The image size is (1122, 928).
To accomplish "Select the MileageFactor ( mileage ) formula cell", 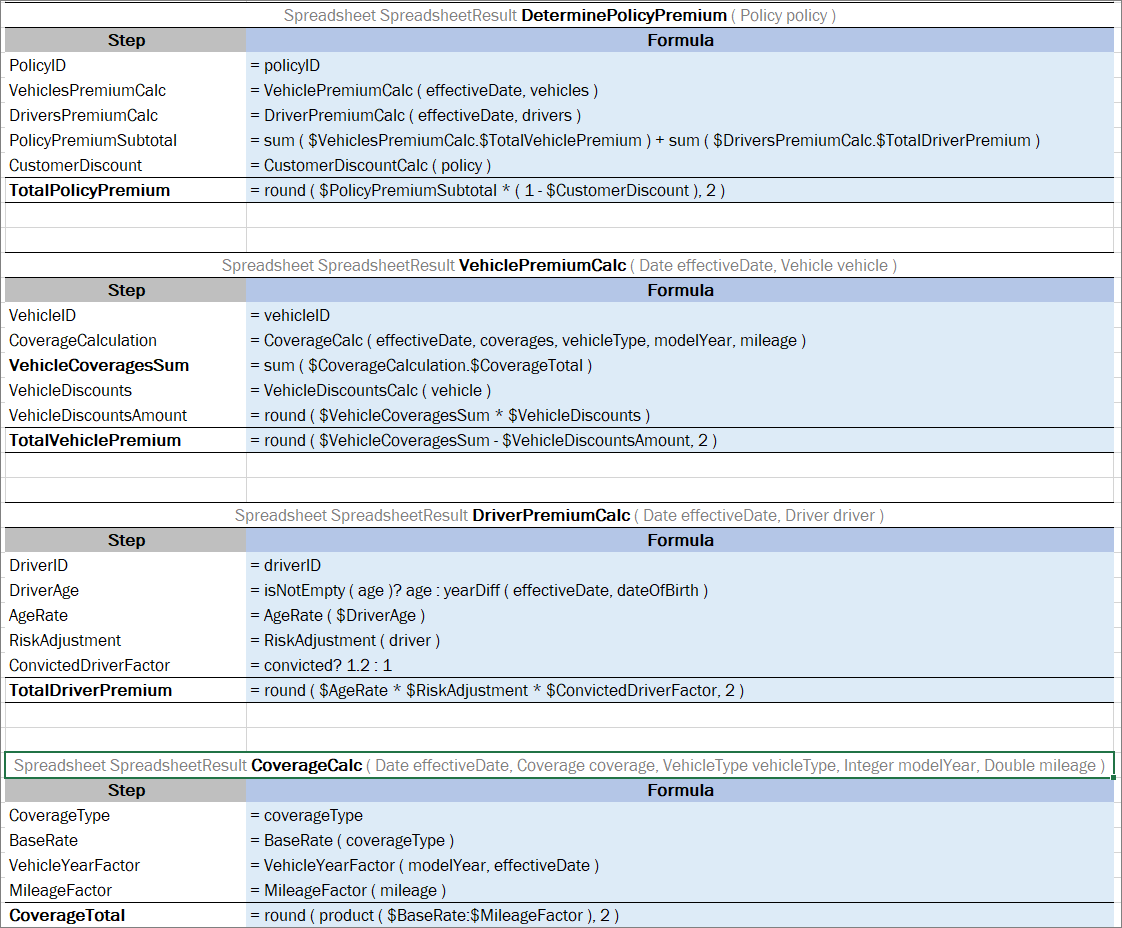I will [679, 890].
